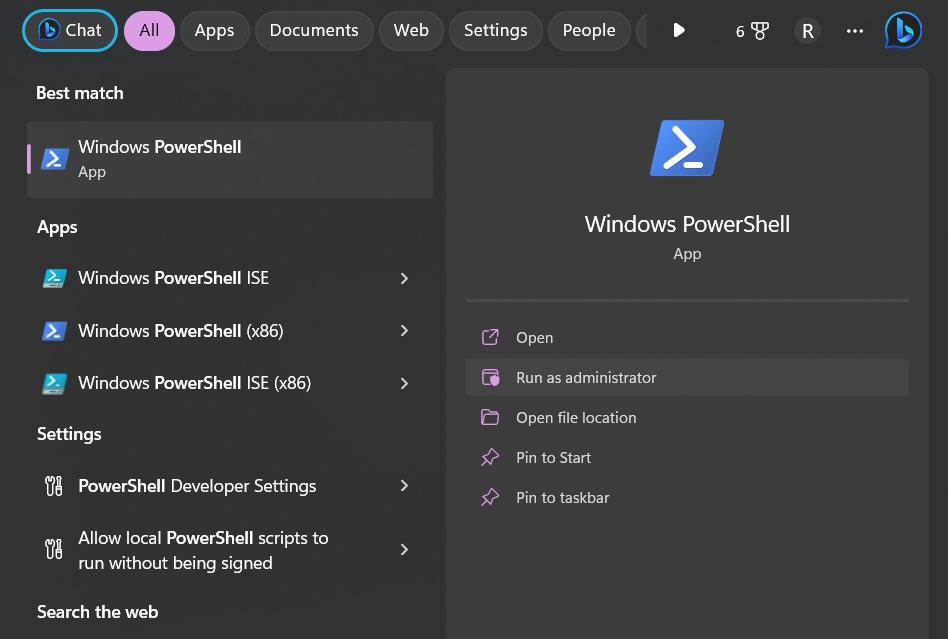Click the PowerShell Developer Settings tools icon

pos(55,486)
